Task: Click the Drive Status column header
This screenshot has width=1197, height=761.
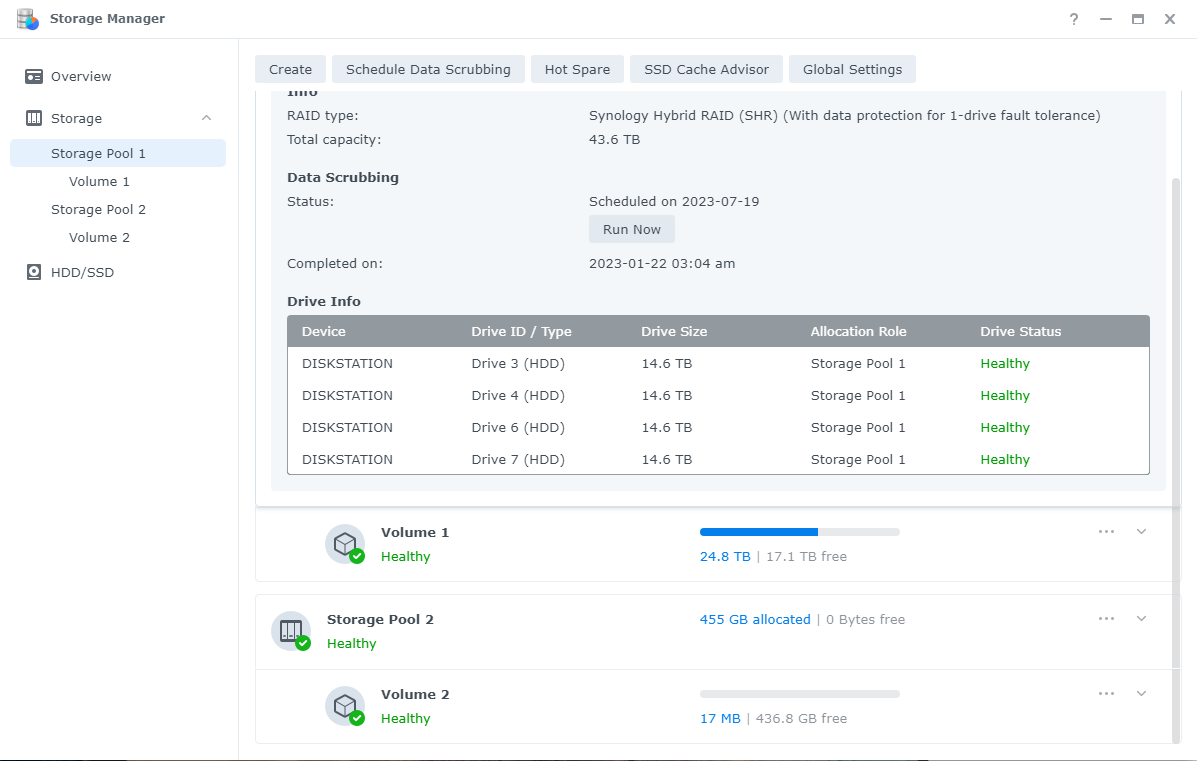Action: pos(1021,331)
